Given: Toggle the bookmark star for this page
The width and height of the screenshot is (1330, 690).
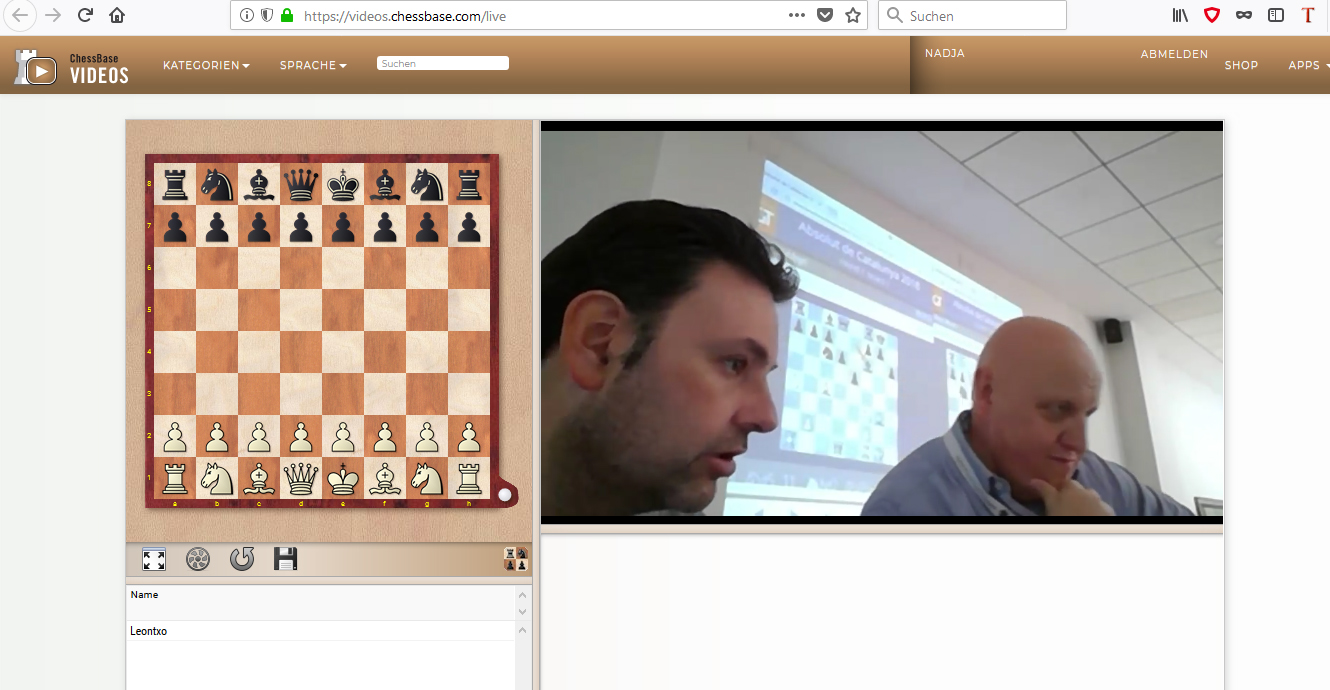Looking at the screenshot, I should pyautogui.click(x=853, y=15).
